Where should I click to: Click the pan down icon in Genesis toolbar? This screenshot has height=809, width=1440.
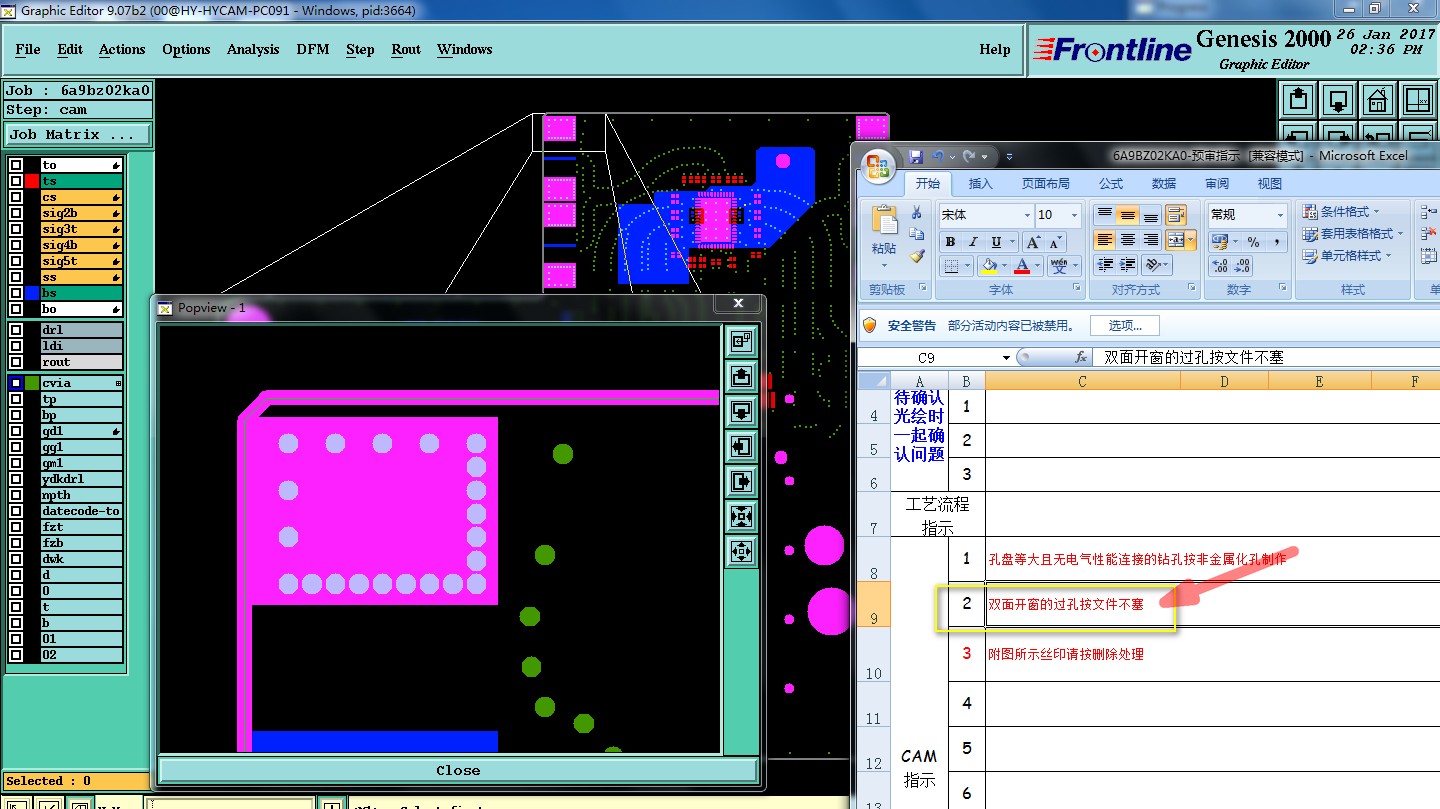coord(1338,100)
